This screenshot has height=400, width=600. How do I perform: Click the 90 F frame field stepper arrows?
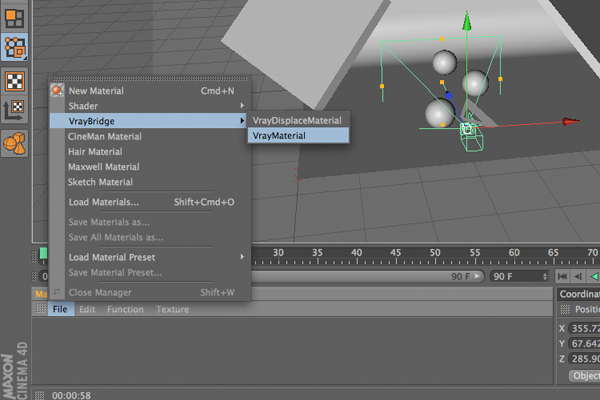(545, 276)
